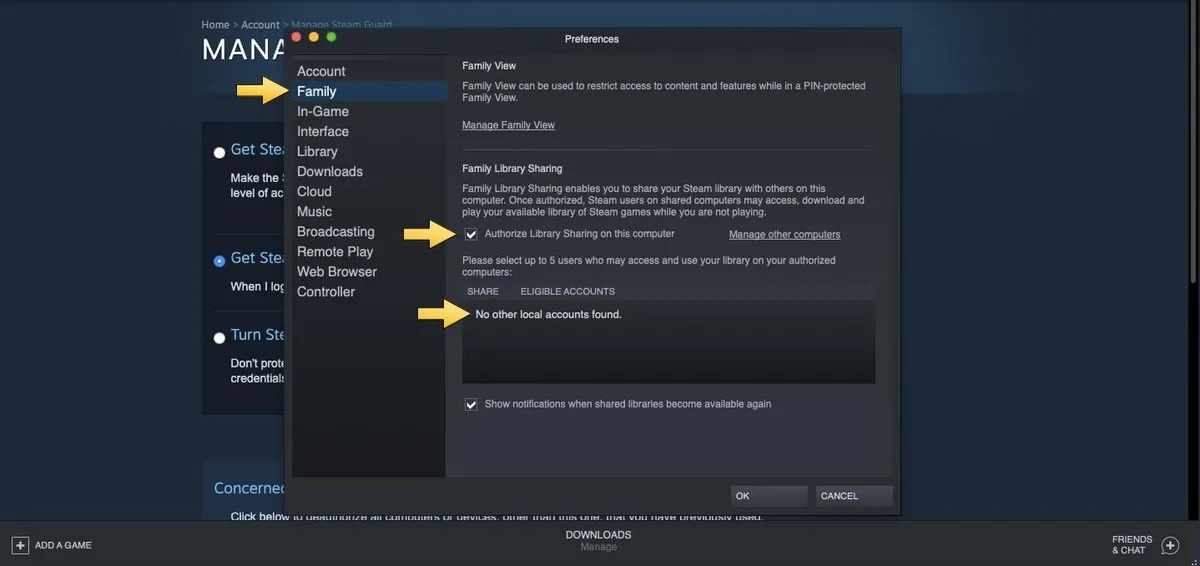Toggle Show notifications for shared libraries checkbox

[x=471, y=404]
